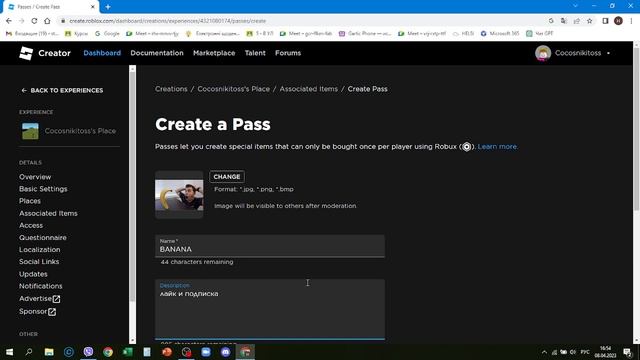Open the HELSI bookmark
The width and height of the screenshot is (640, 360).
coord(463,33)
